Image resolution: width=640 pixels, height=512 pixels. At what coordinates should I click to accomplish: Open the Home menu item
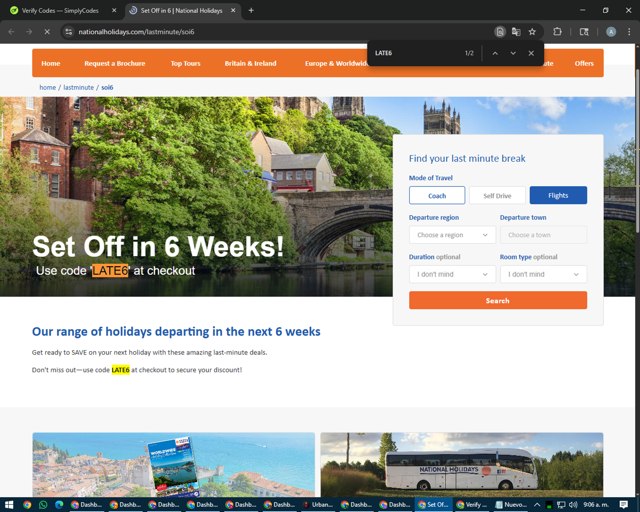[x=51, y=63]
